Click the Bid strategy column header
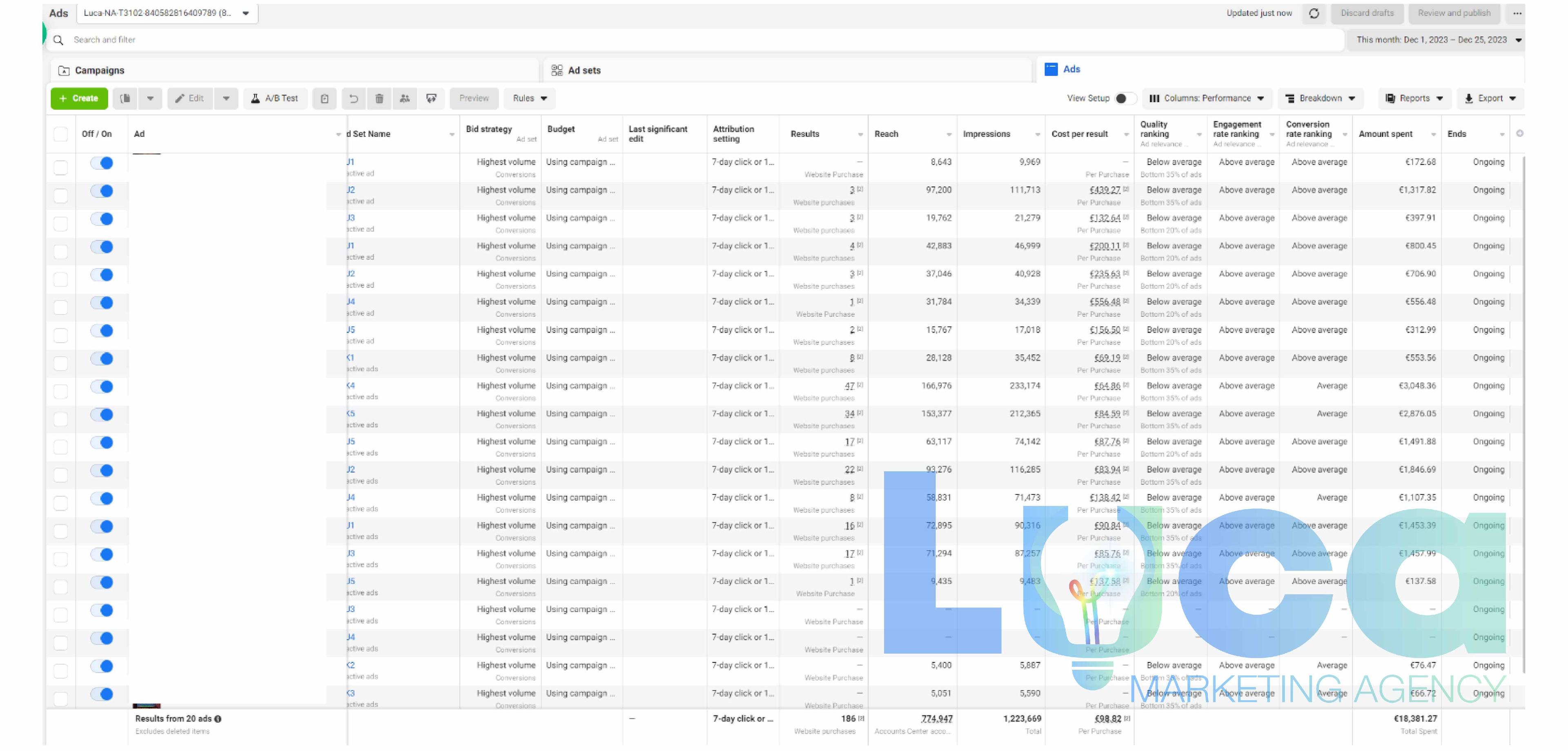The height and width of the screenshot is (751, 1568). (500, 134)
